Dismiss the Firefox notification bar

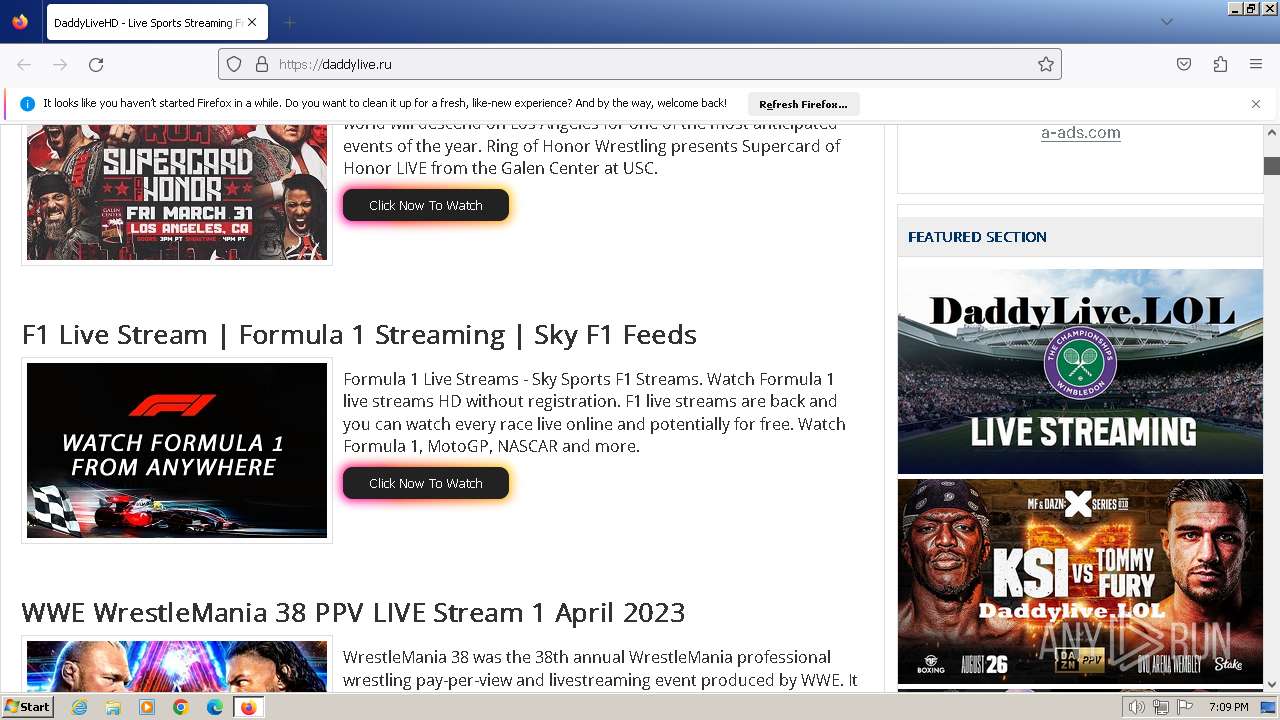tap(1256, 104)
